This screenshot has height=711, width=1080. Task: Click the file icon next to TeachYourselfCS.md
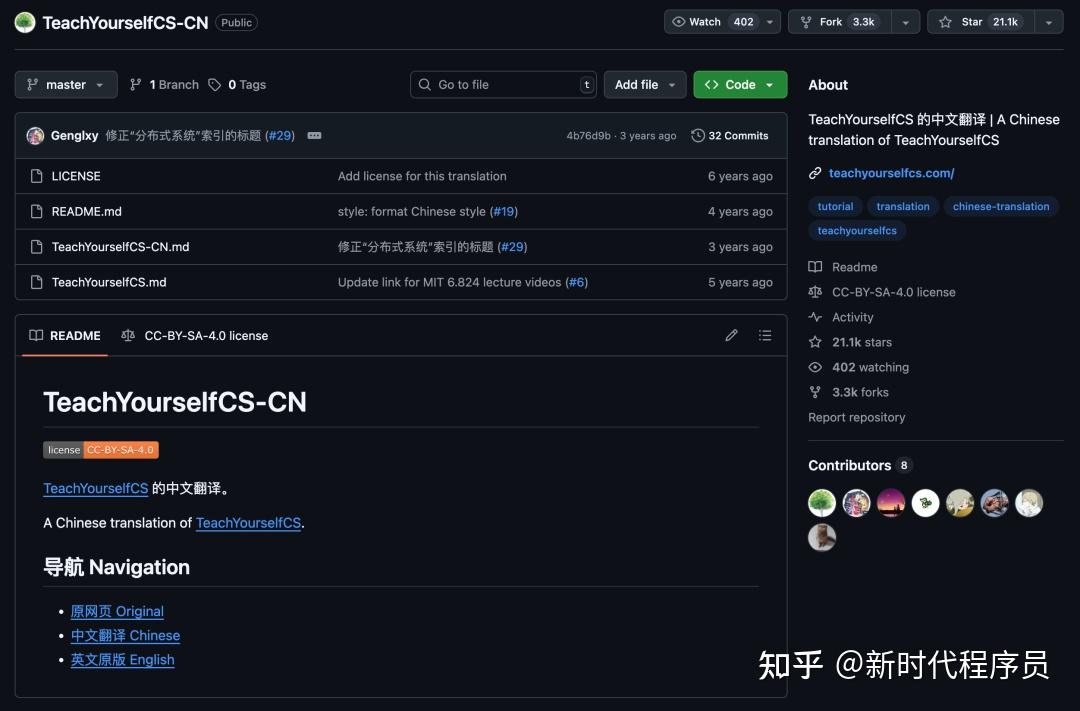pyautogui.click(x=37, y=282)
